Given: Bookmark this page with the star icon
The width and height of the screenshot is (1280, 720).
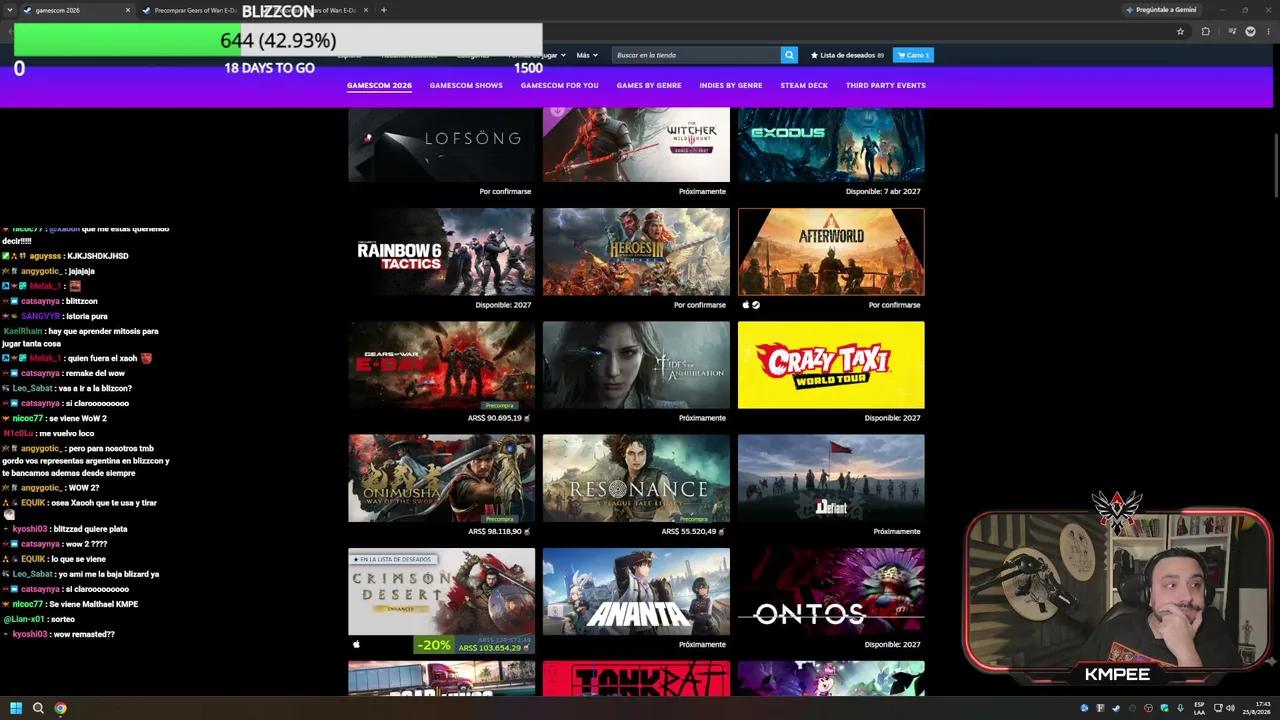Looking at the screenshot, I should click(1180, 31).
